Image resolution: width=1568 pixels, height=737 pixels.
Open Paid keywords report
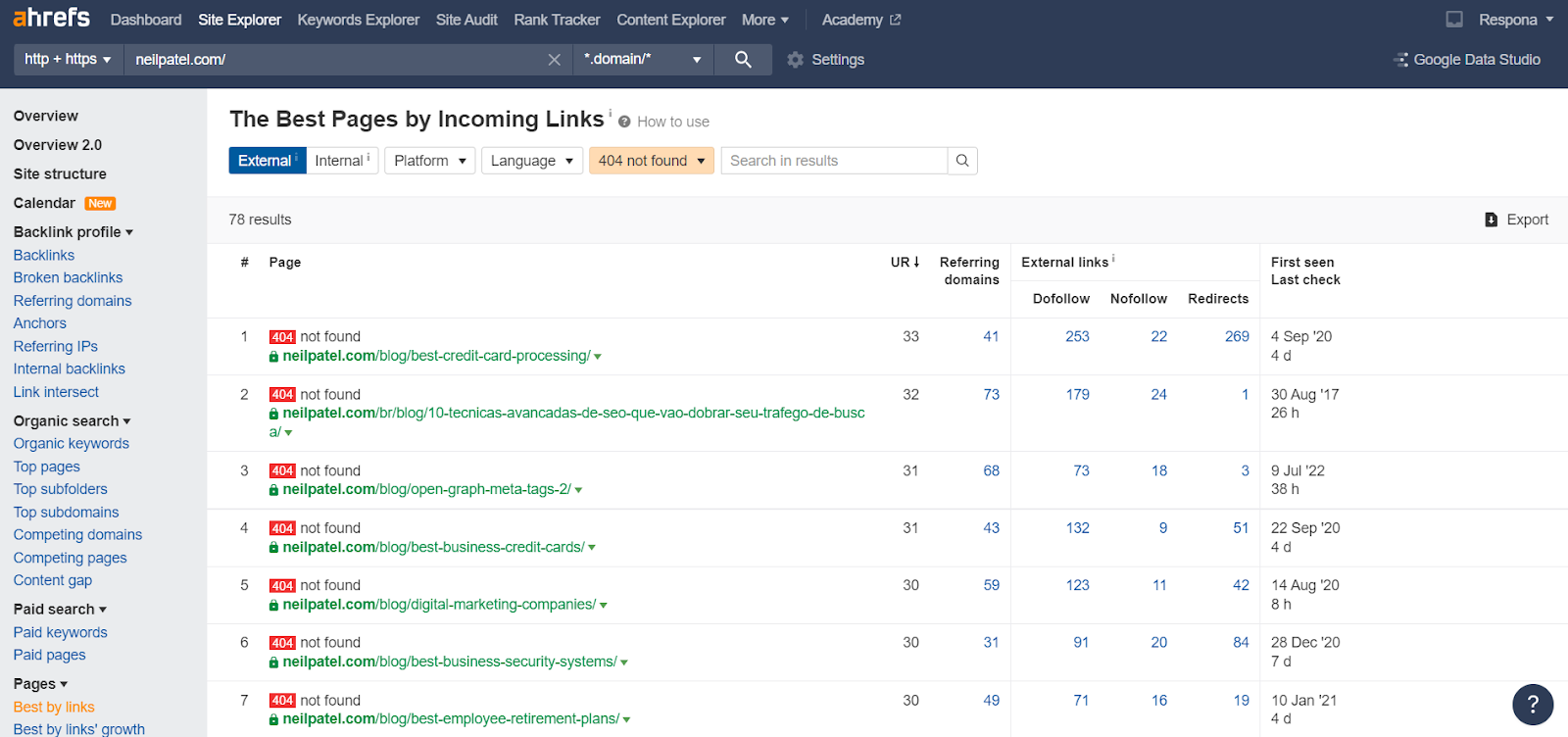61,633
